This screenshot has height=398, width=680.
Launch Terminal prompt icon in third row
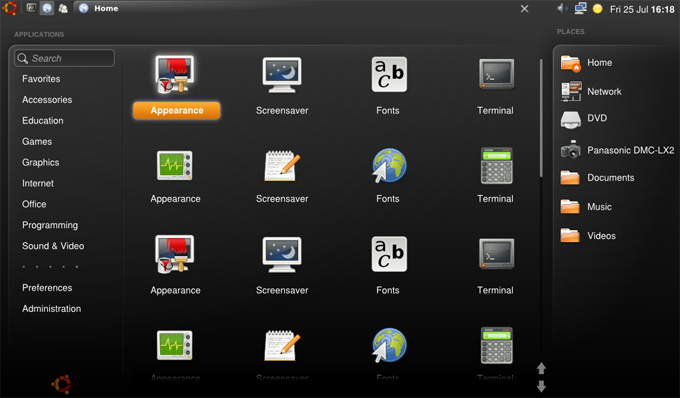497,254
